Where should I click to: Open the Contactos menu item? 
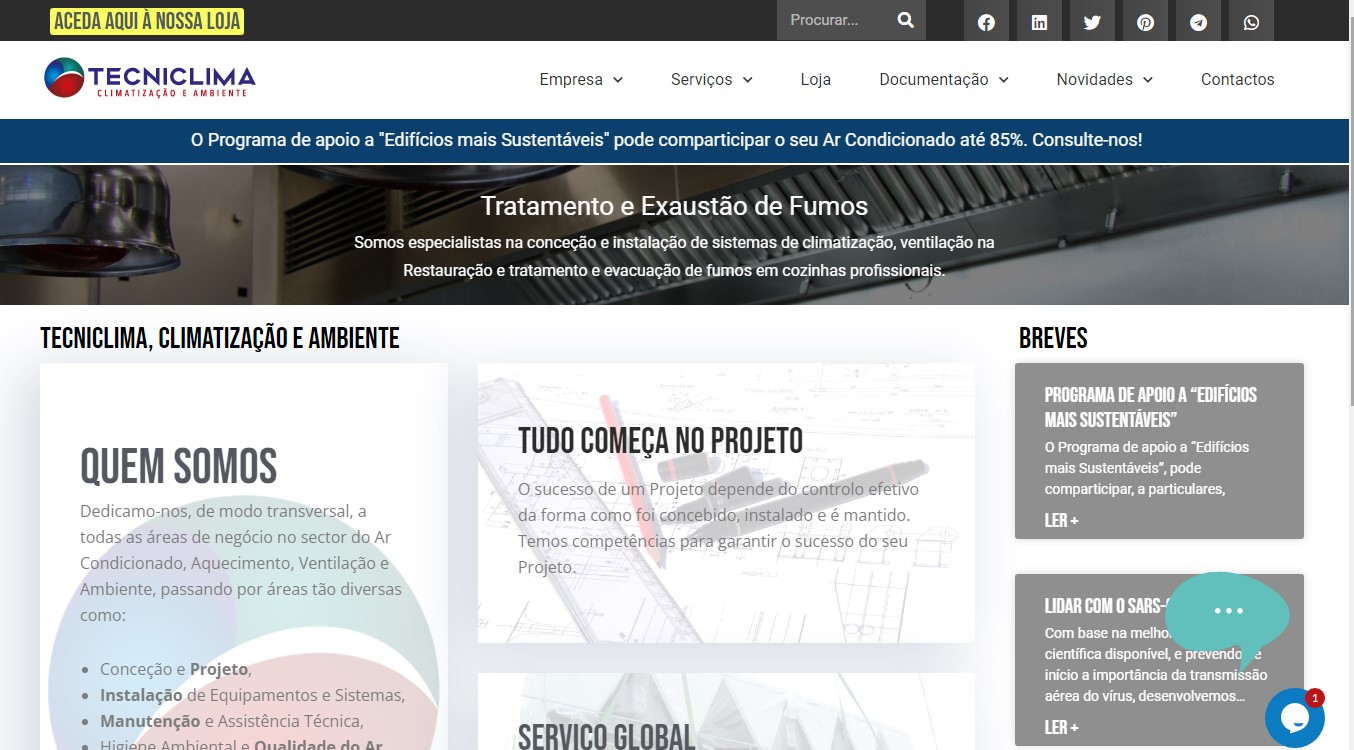[1237, 79]
